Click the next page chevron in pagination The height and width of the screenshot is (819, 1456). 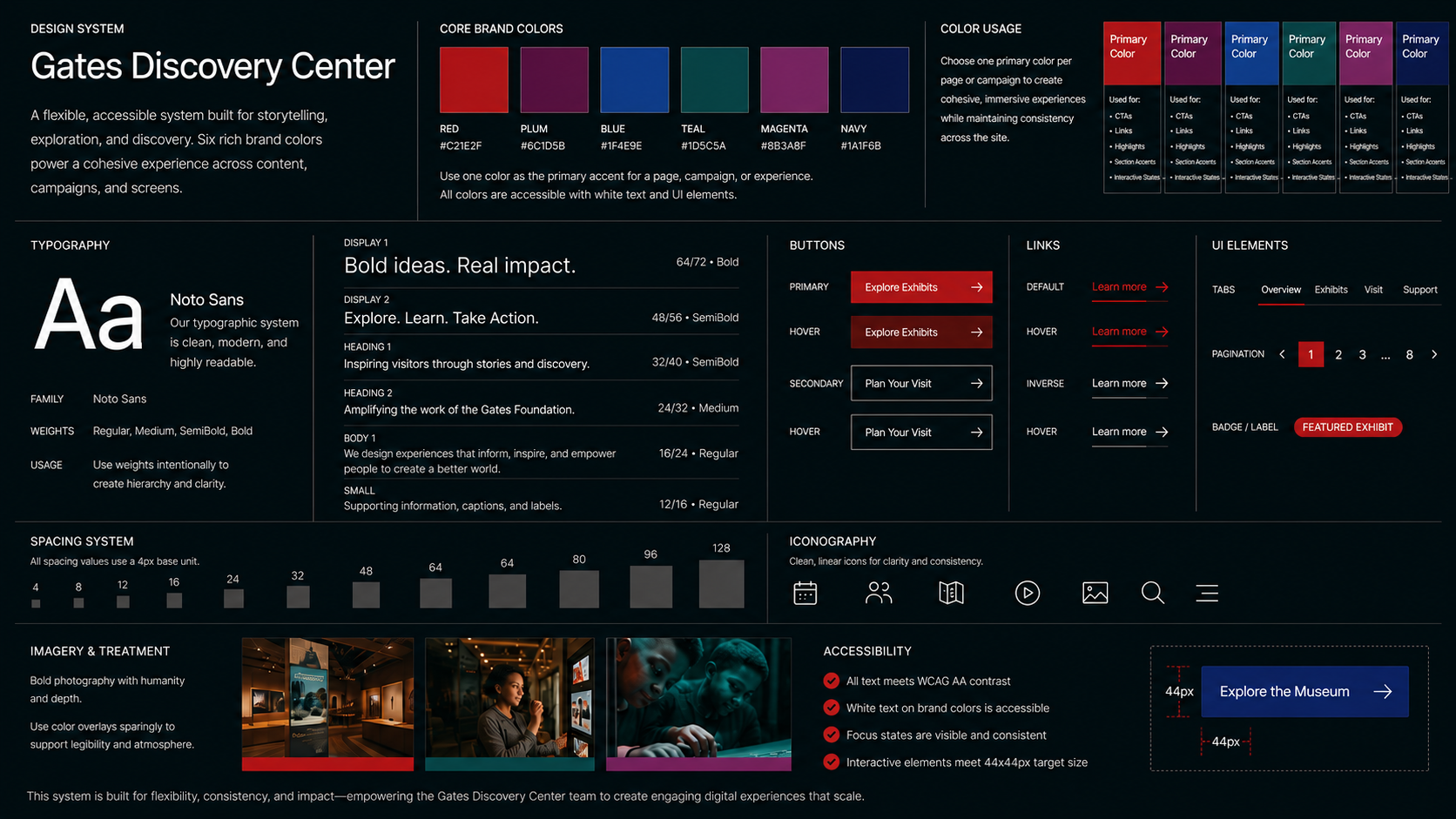click(1434, 354)
